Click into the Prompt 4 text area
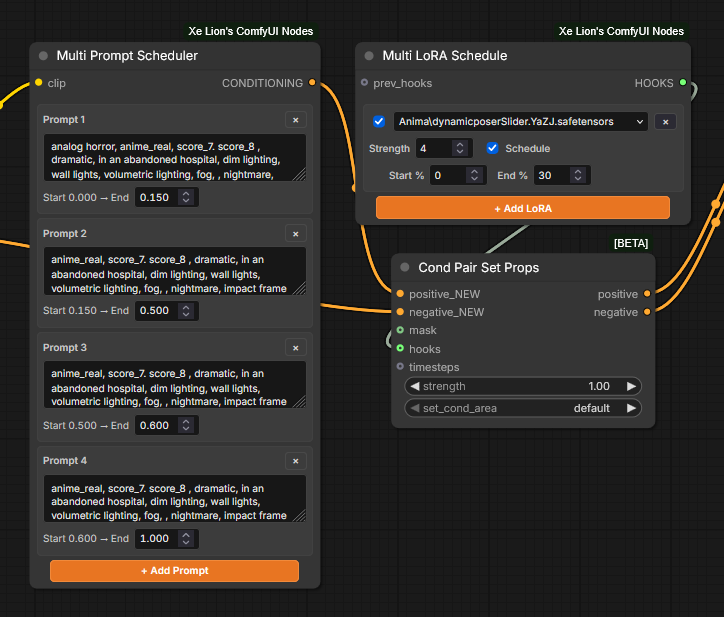This screenshot has height=617, width=724. pos(175,498)
